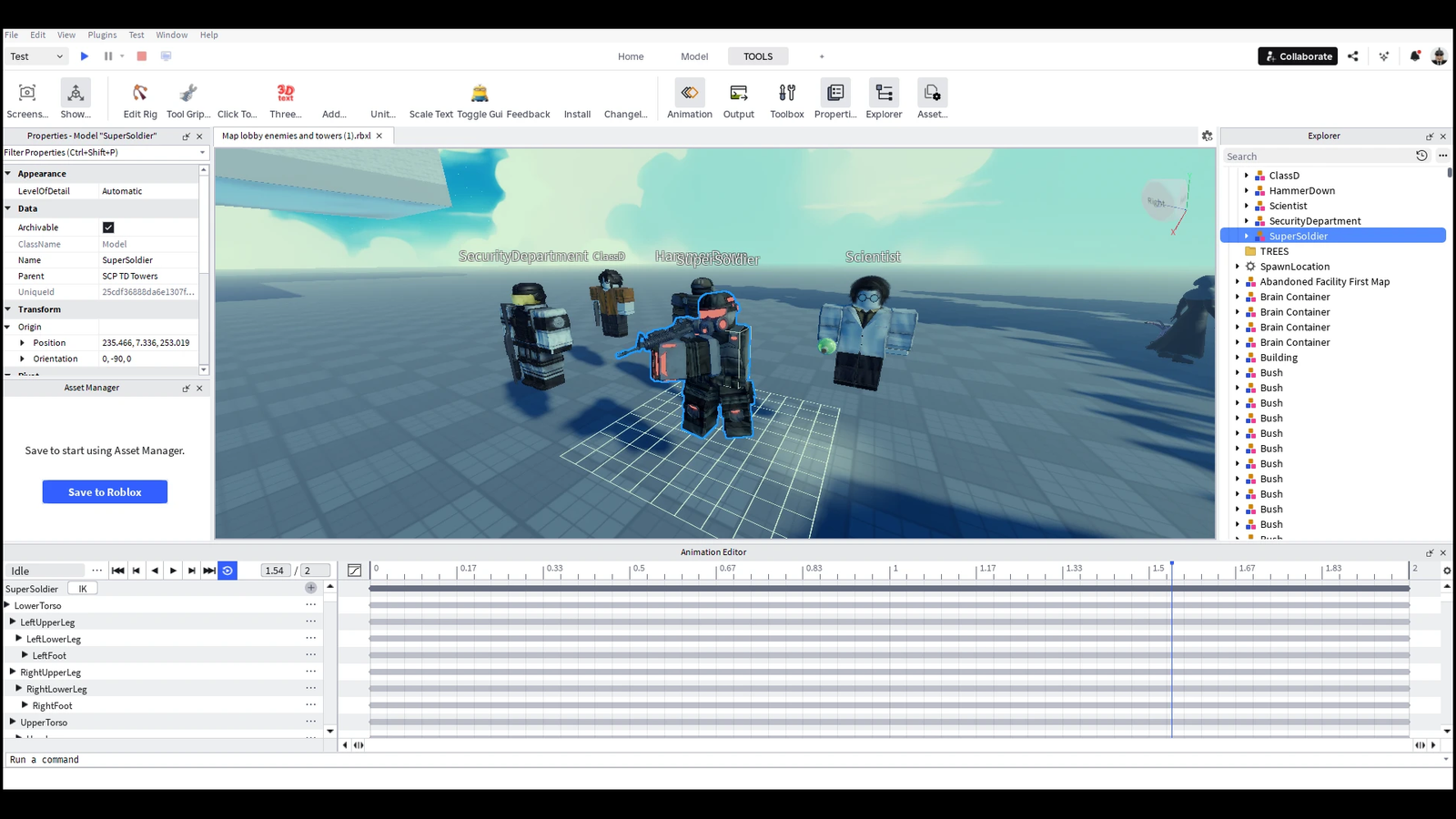Start the playtest with the Play icon

click(x=85, y=56)
